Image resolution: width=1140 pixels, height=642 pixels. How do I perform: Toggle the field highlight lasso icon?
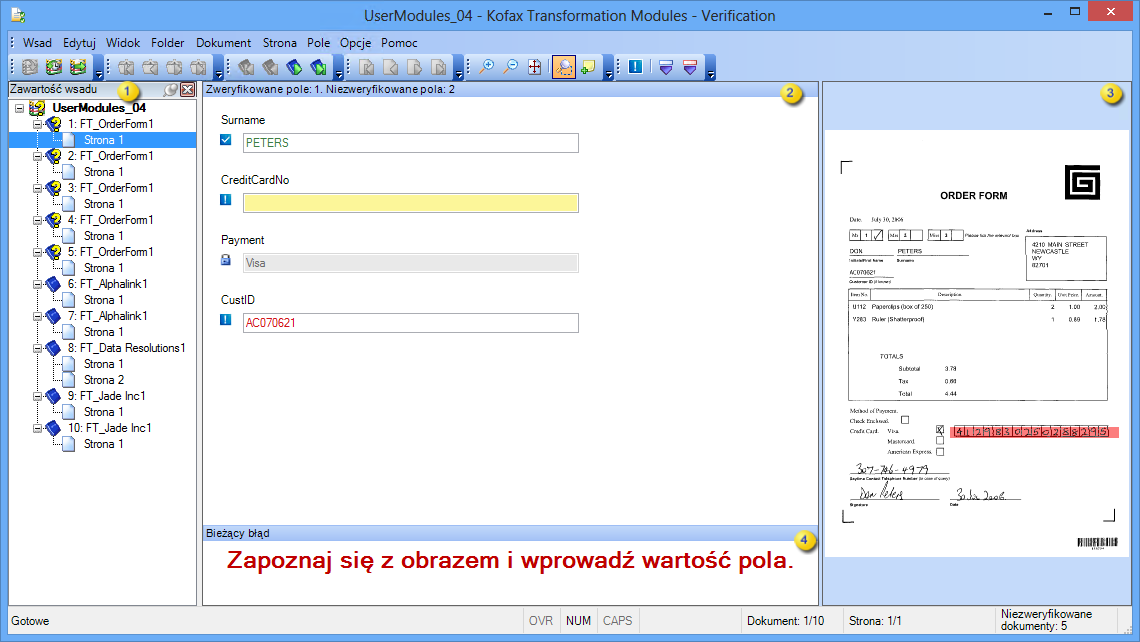tap(564, 67)
